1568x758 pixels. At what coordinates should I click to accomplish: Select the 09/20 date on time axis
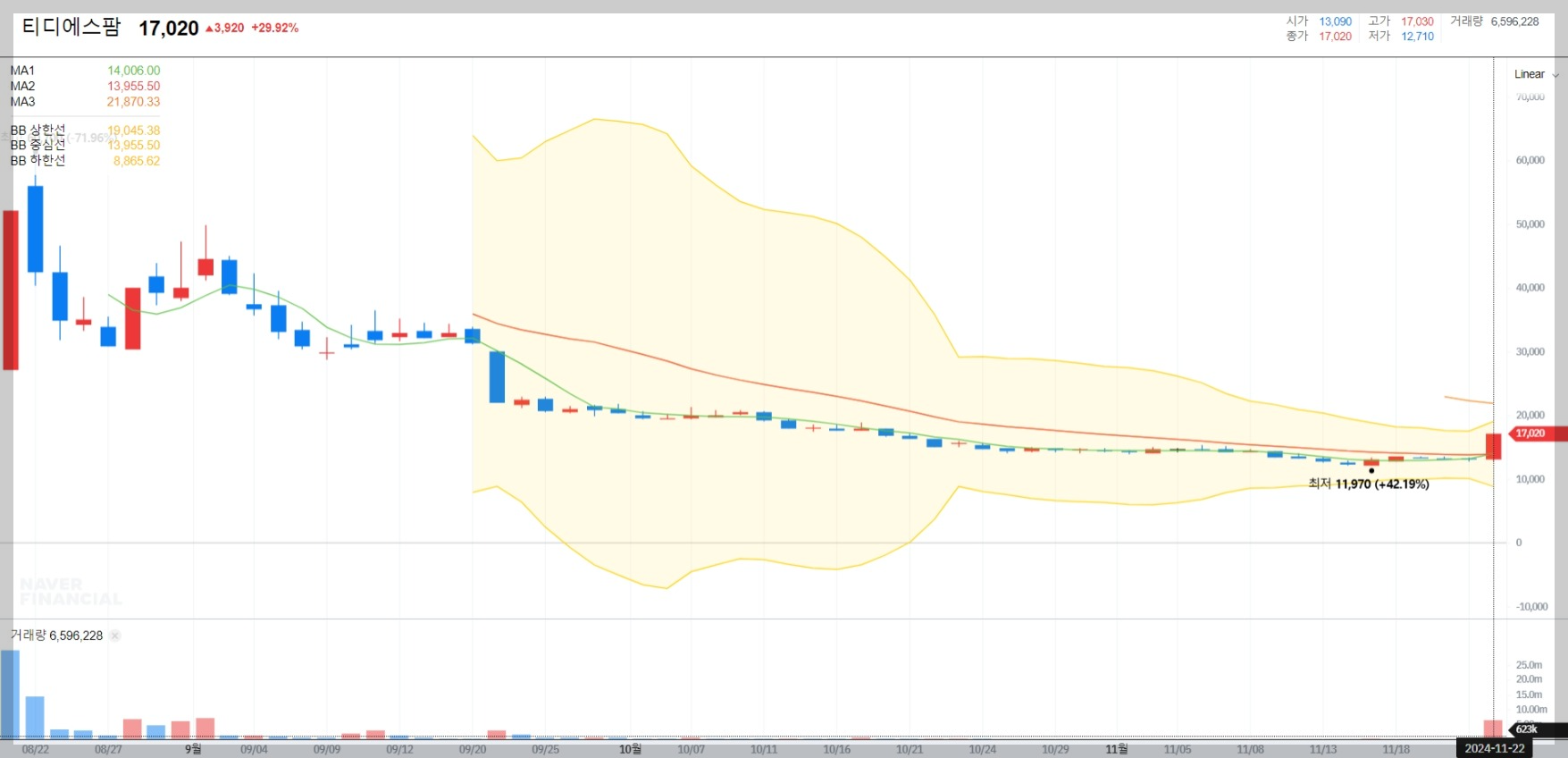(473, 749)
